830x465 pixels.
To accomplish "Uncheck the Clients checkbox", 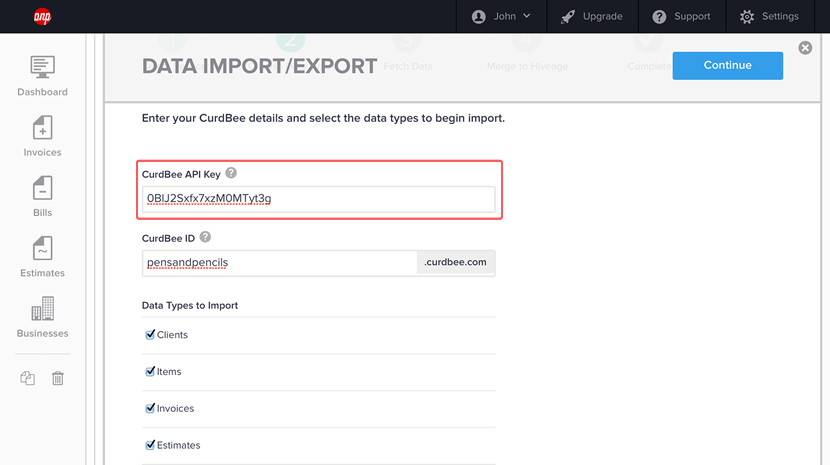I will pos(150,334).
